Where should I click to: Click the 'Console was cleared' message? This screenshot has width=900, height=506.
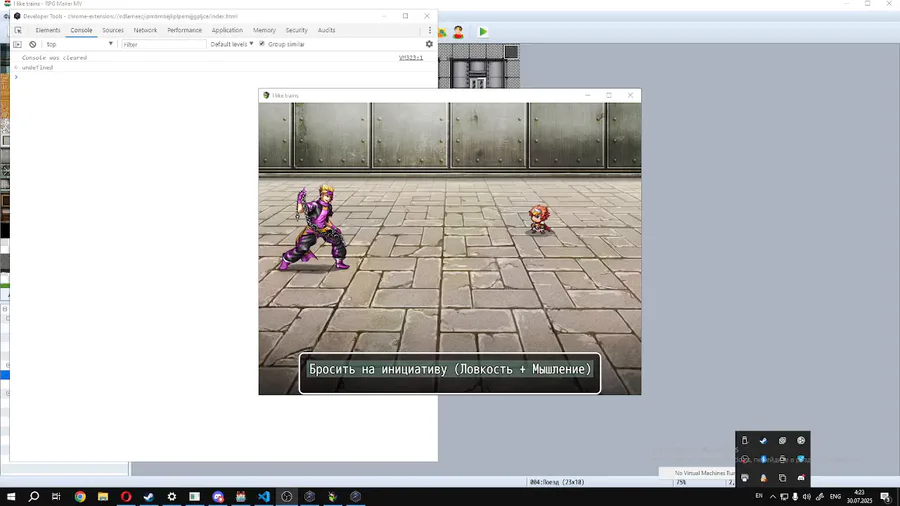tap(55, 57)
